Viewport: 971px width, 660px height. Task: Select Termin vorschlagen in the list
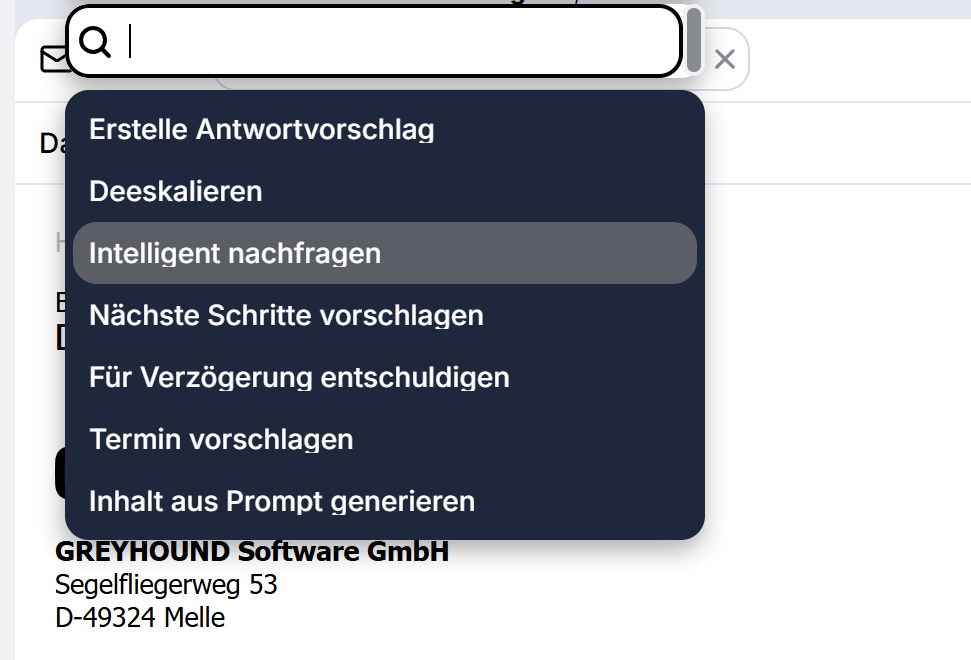click(221, 439)
